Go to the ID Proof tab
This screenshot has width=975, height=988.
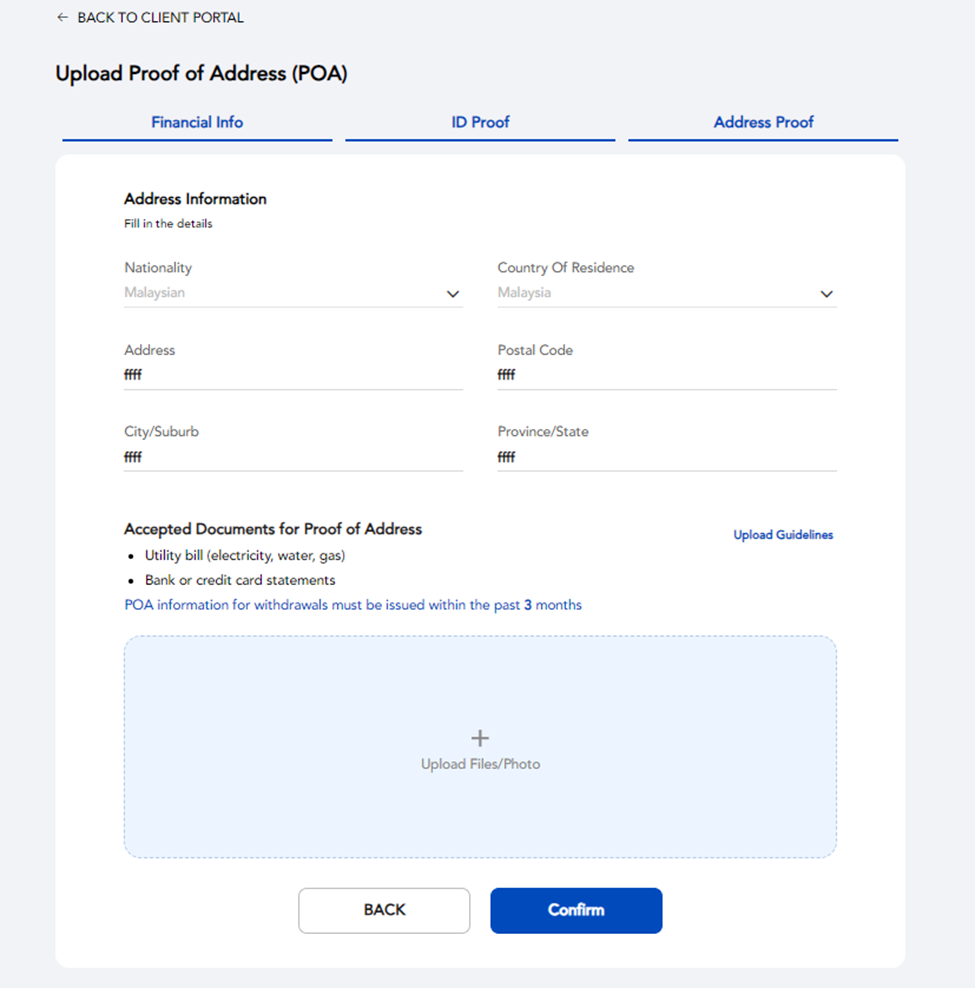[480, 122]
